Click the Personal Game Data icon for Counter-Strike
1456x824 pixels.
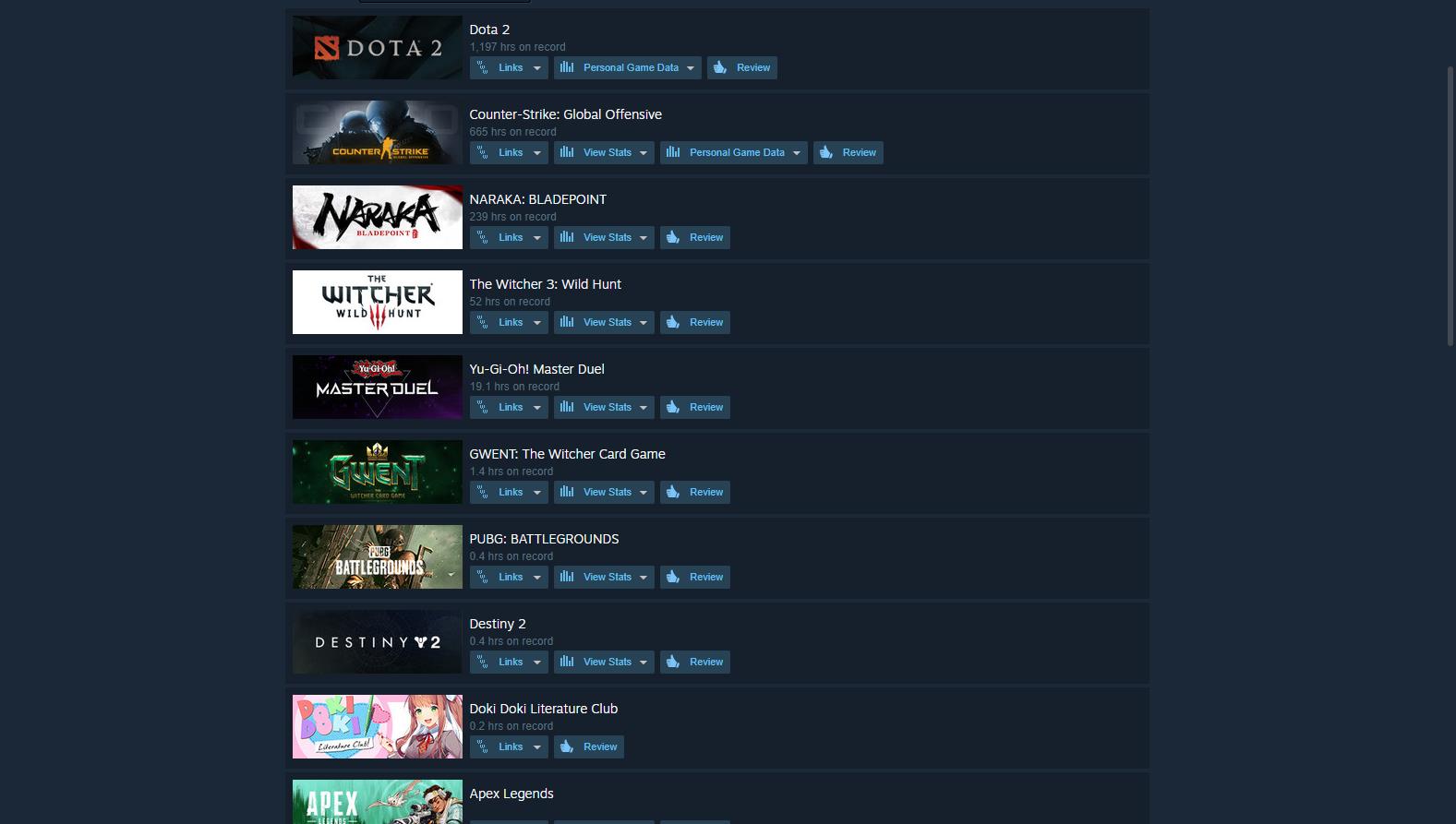[x=673, y=152]
